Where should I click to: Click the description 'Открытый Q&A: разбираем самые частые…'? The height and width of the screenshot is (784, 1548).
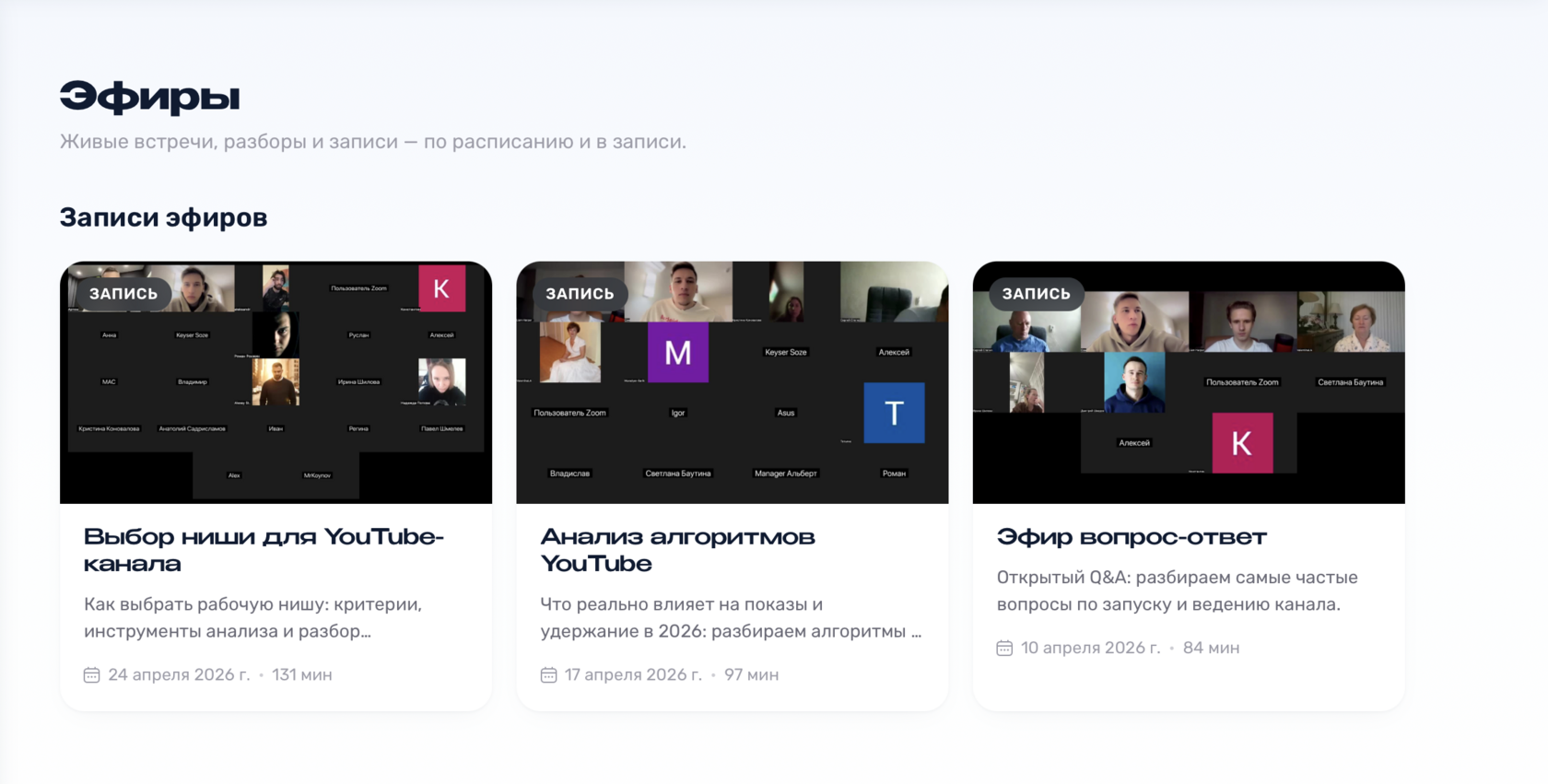1178,591
